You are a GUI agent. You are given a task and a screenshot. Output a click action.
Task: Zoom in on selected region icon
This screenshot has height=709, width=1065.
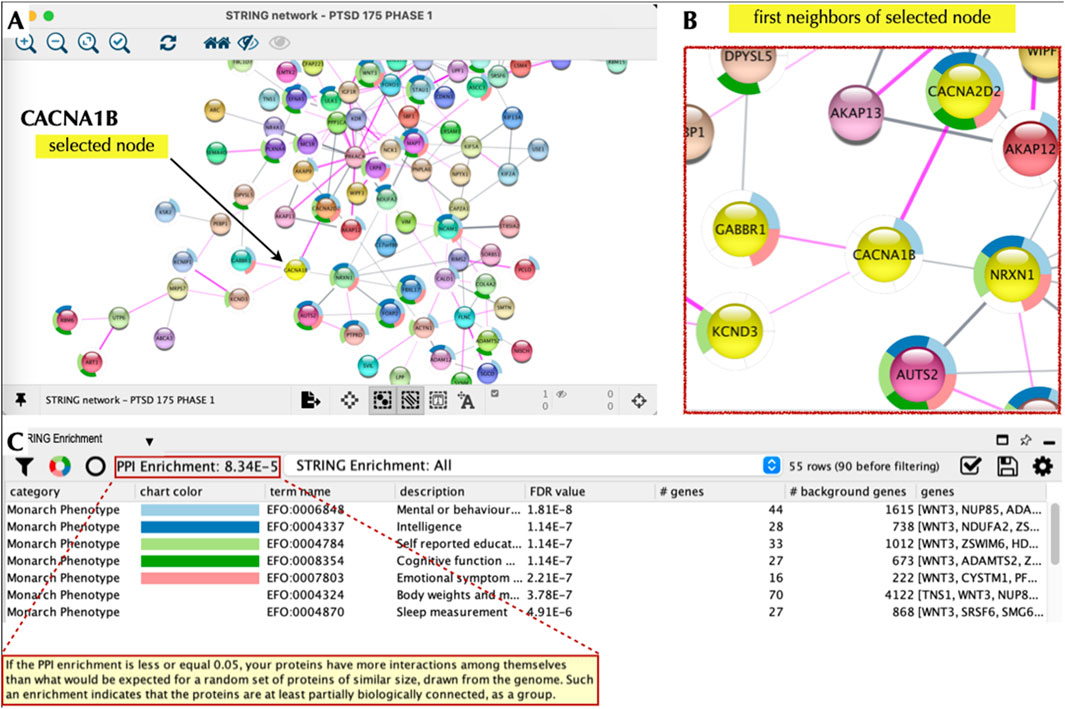(x=120, y=43)
